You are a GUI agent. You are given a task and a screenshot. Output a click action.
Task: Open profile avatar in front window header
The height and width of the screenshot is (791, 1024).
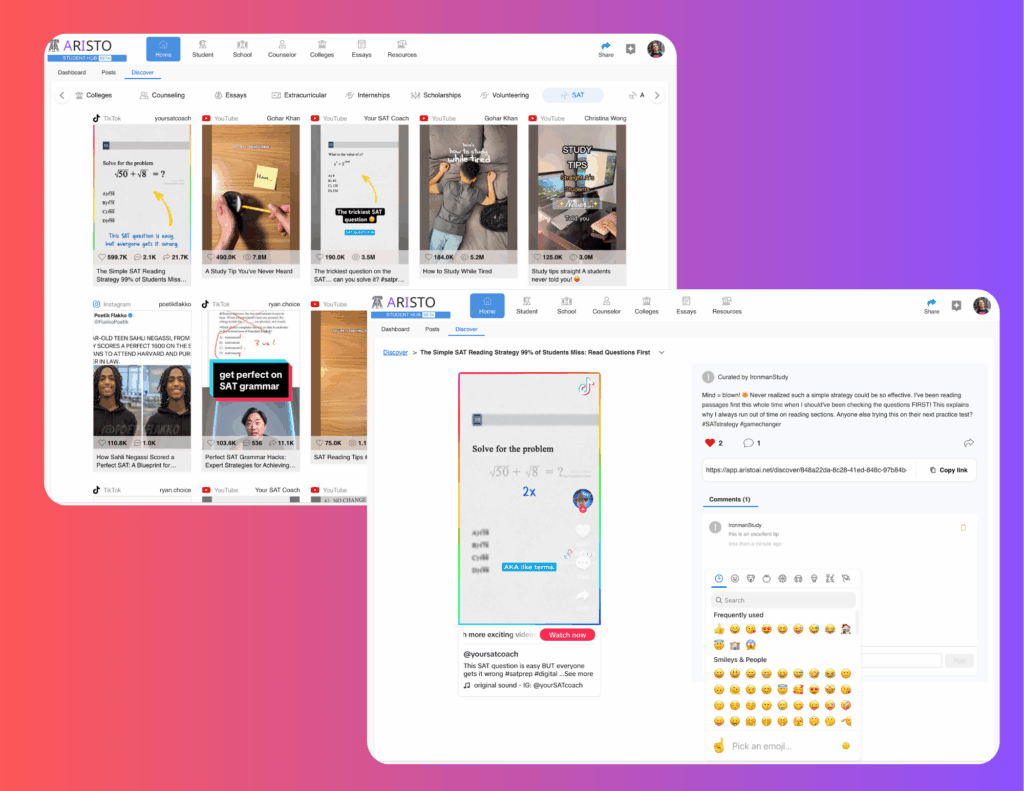pyautogui.click(x=982, y=305)
